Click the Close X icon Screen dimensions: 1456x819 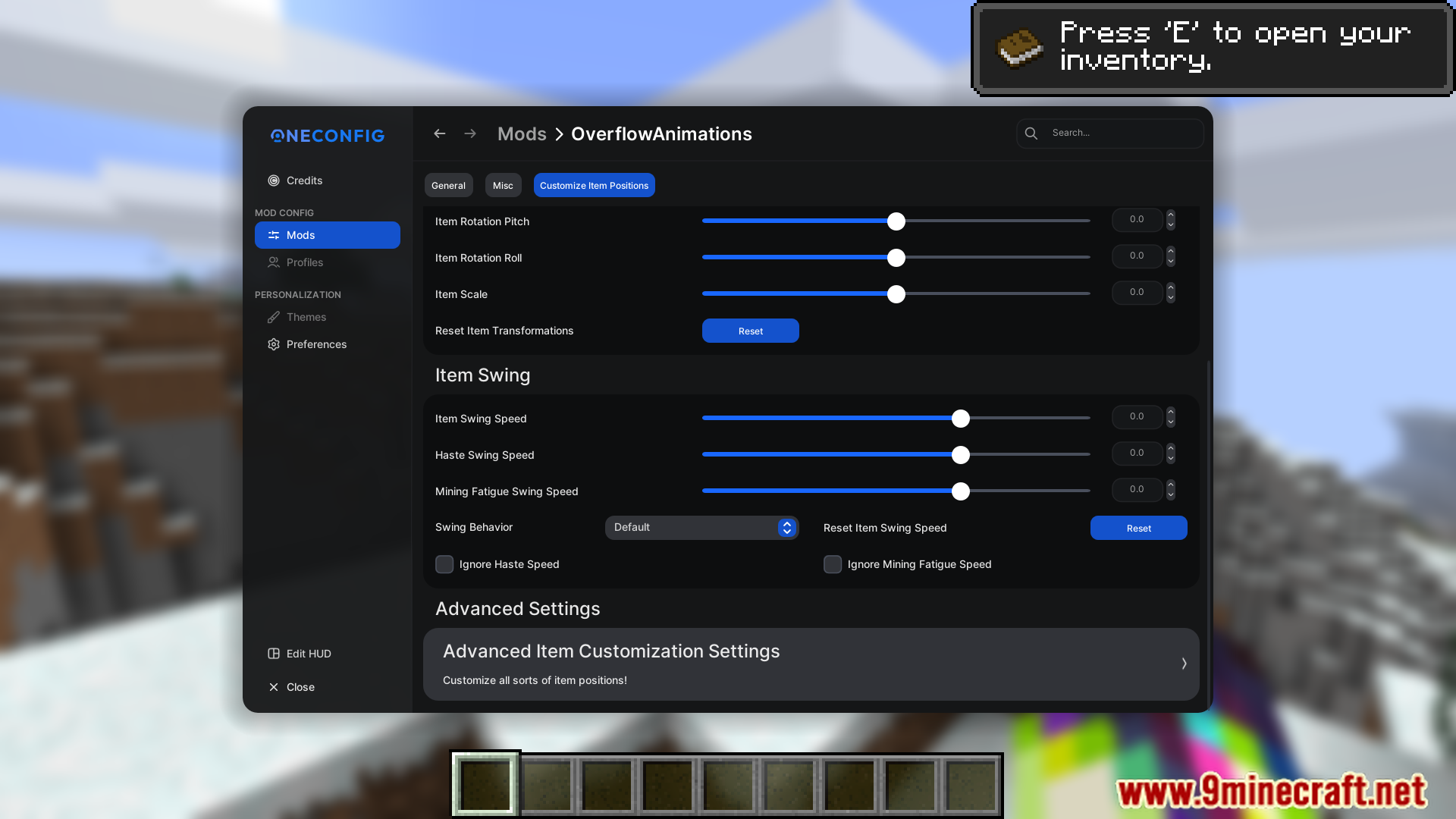[274, 687]
